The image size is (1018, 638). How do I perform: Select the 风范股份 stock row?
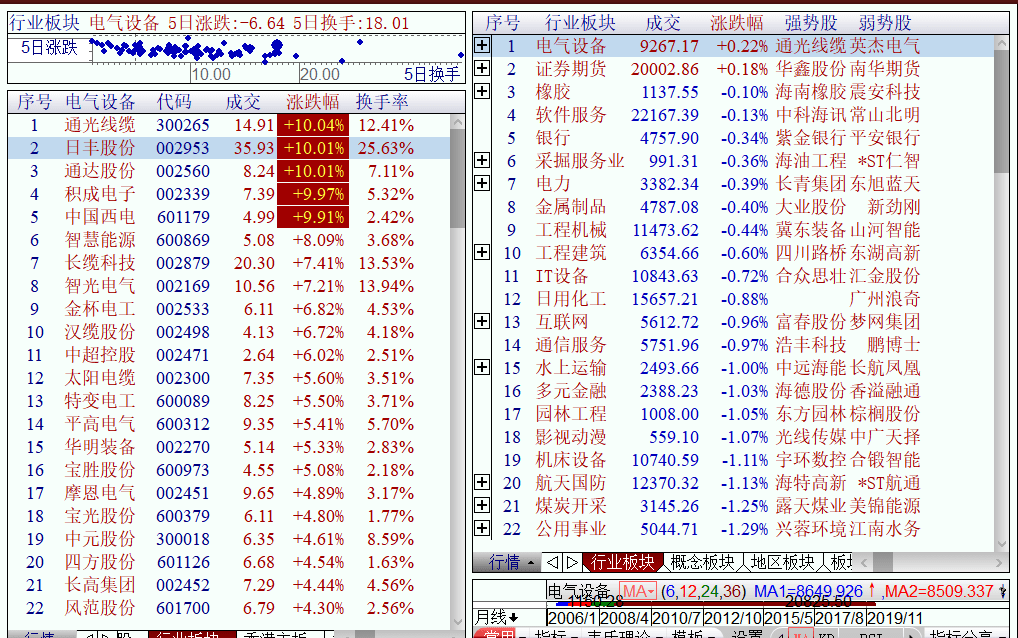click(229, 608)
